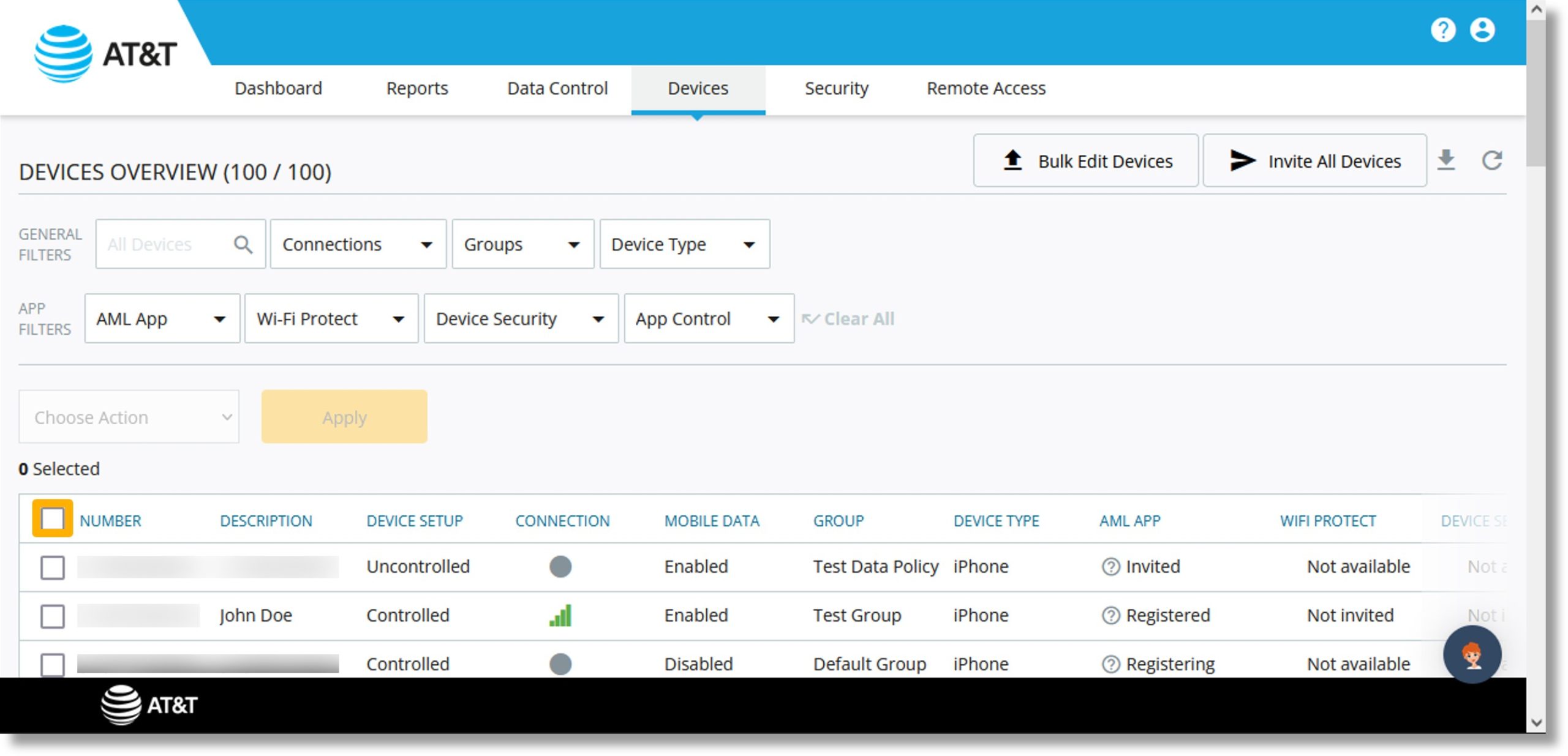Image resolution: width=1568 pixels, height=756 pixels.
Task: Click the Bulk Edit Devices button
Action: tap(1086, 160)
